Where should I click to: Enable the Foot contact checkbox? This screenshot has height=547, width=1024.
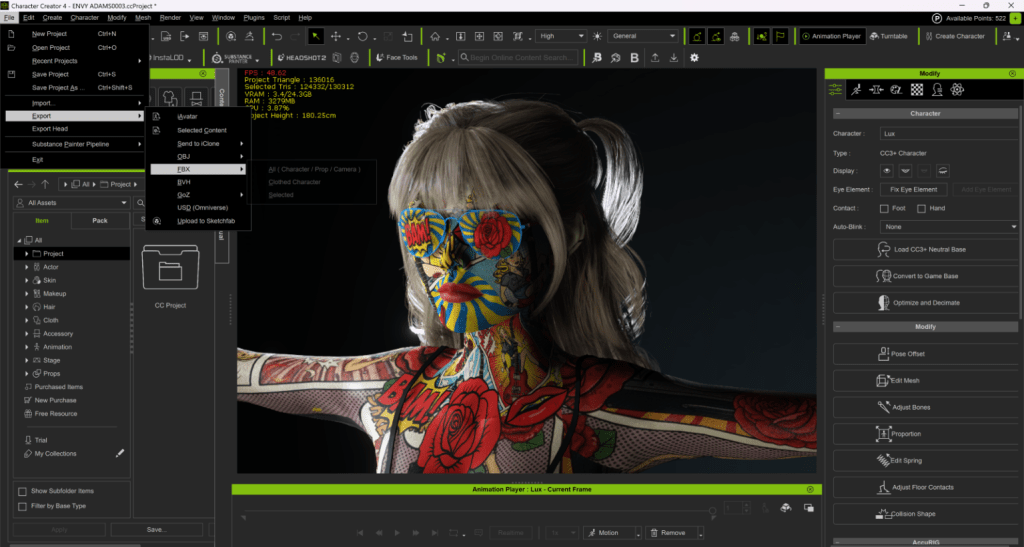point(884,208)
